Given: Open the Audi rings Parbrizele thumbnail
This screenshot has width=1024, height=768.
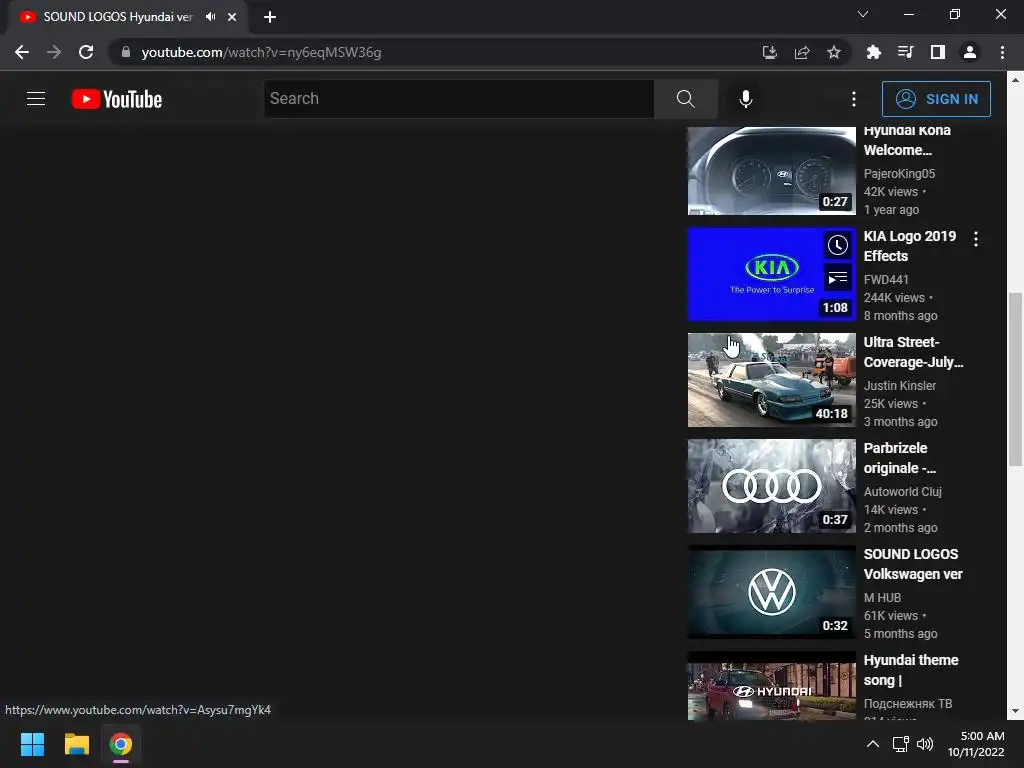Looking at the screenshot, I should (771, 486).
